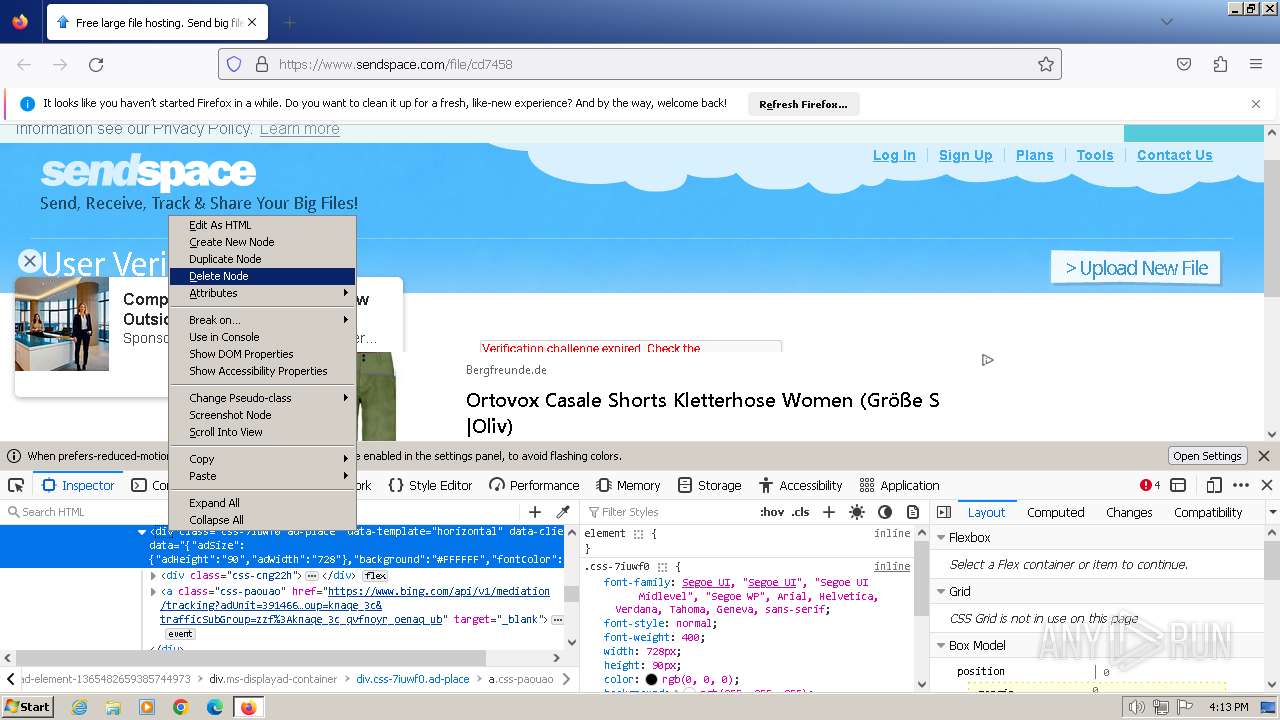
Task: Expand the div class css-cng22h node
Action: pyautogui.click(x=153, y=576)
